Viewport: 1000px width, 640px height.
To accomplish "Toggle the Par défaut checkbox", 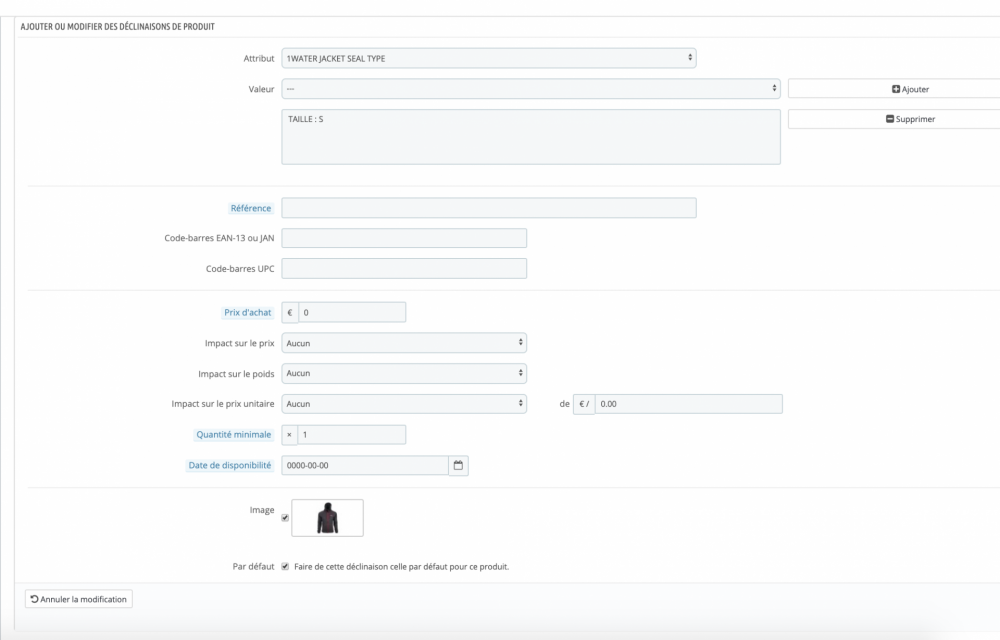I will [285, 566].
